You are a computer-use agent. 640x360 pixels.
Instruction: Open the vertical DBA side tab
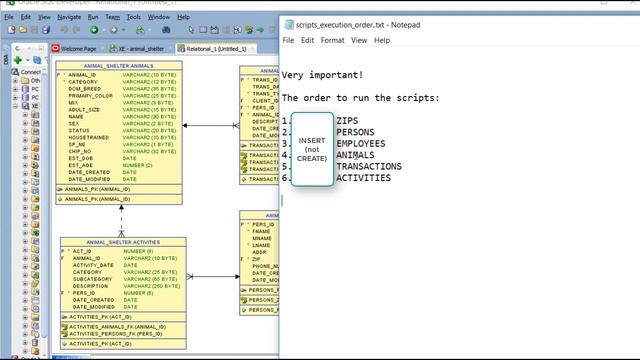click(5, 59)
